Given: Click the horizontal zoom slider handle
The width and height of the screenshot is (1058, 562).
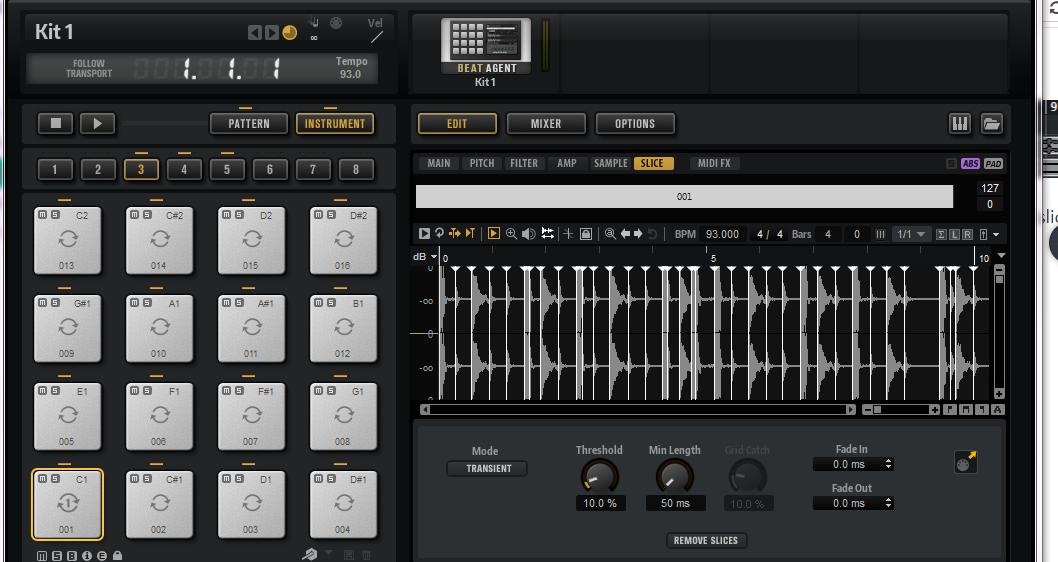Looking at the screenshot, I should pos(877,410).
